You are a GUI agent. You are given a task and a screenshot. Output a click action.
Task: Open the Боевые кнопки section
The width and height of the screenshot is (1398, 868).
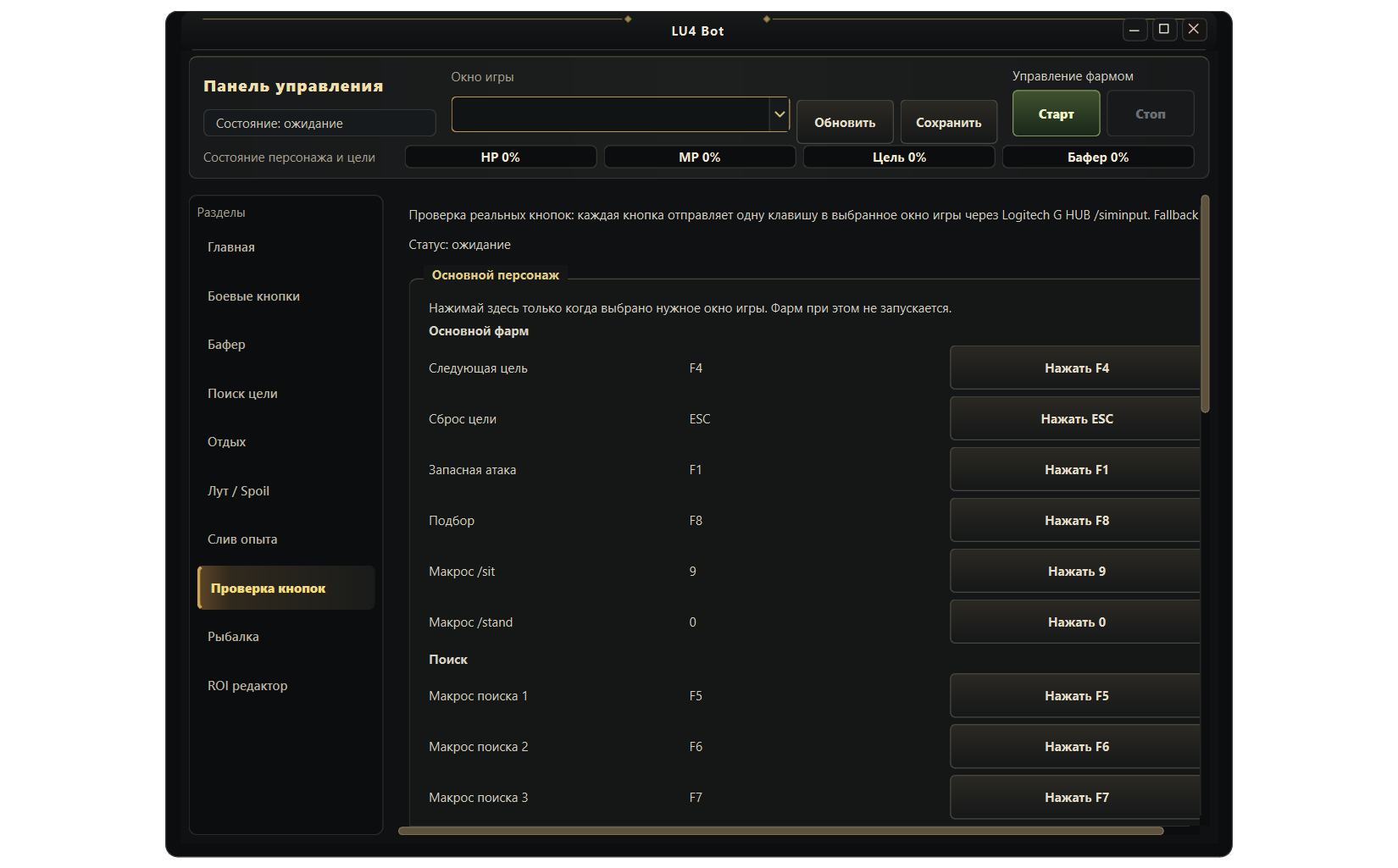coord(286,296)
